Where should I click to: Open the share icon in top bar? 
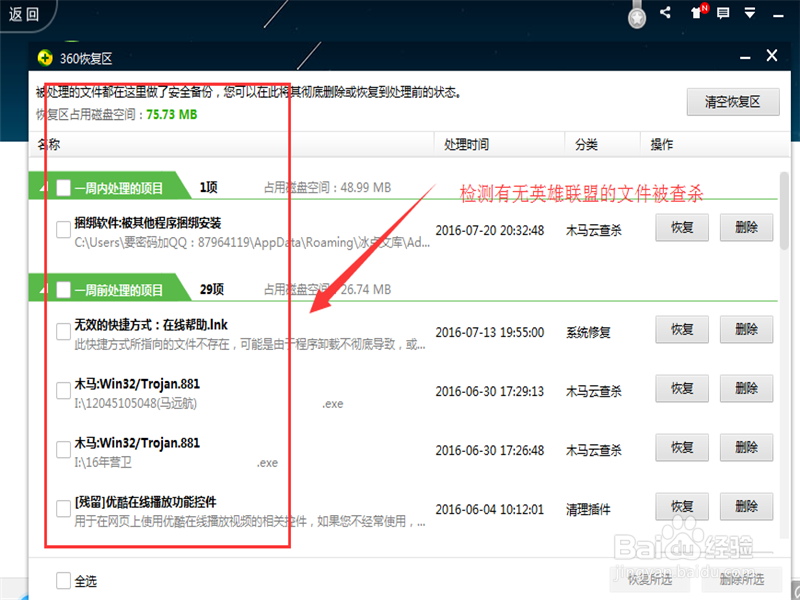(x=665, y=12)
